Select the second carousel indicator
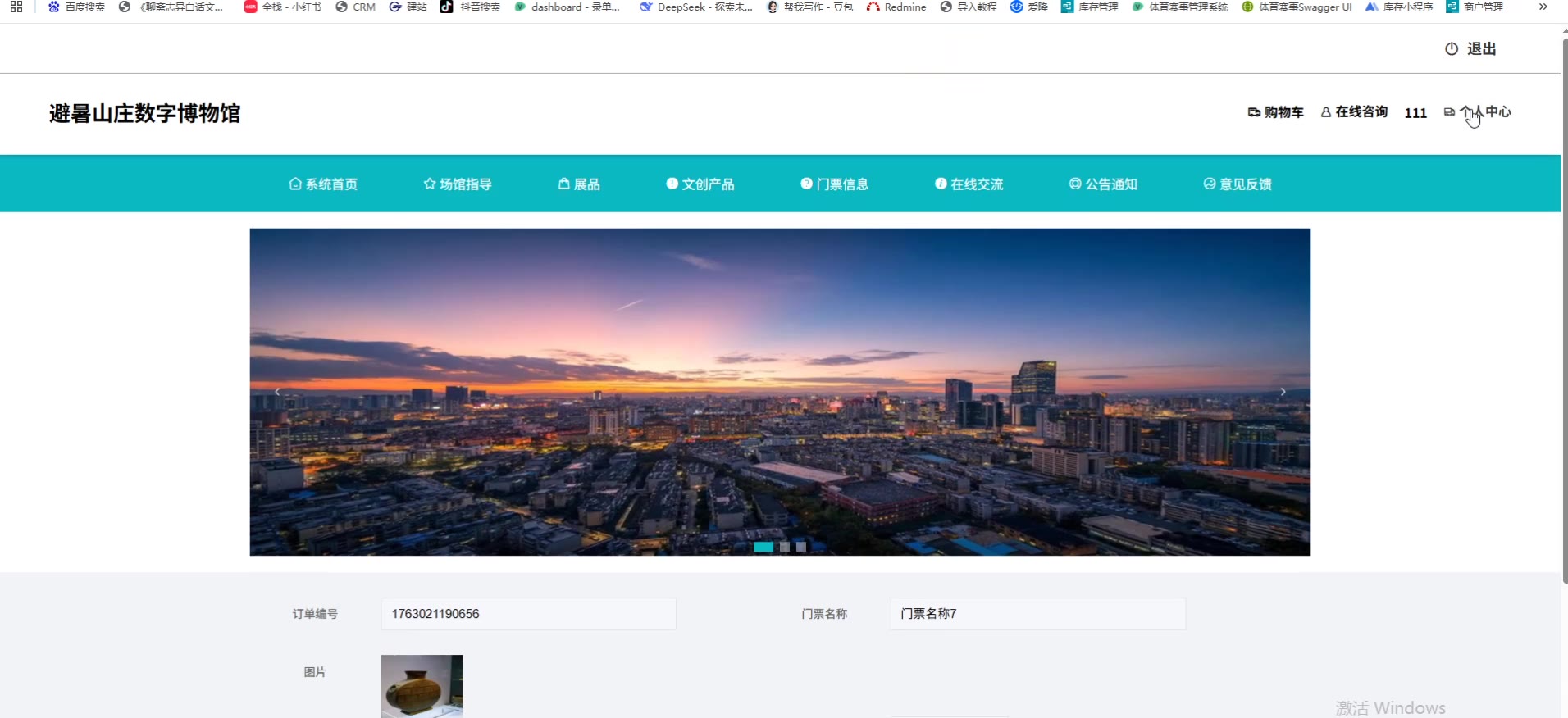 coord(785,547)
